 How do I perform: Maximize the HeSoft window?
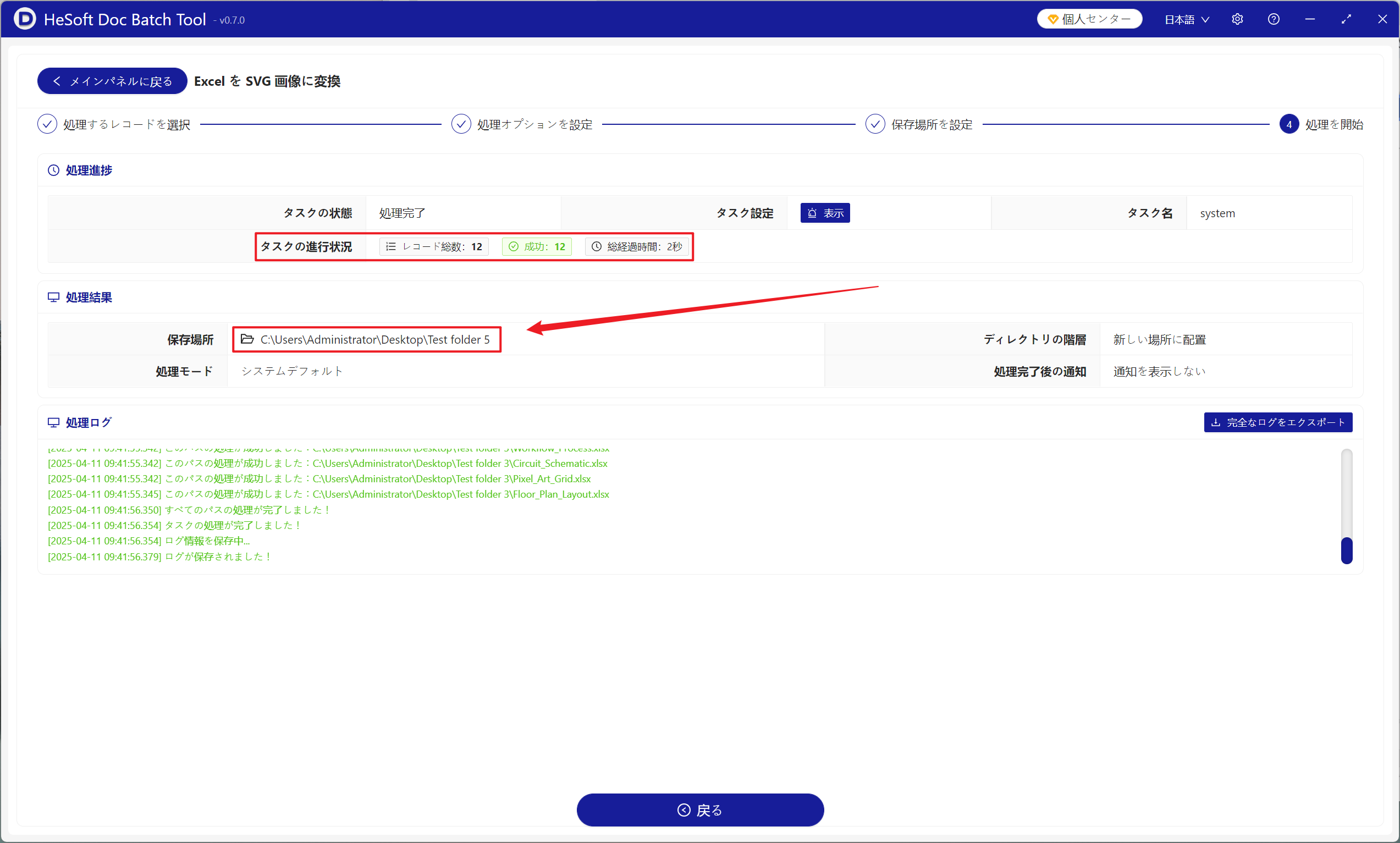(x=1346, y=19)
